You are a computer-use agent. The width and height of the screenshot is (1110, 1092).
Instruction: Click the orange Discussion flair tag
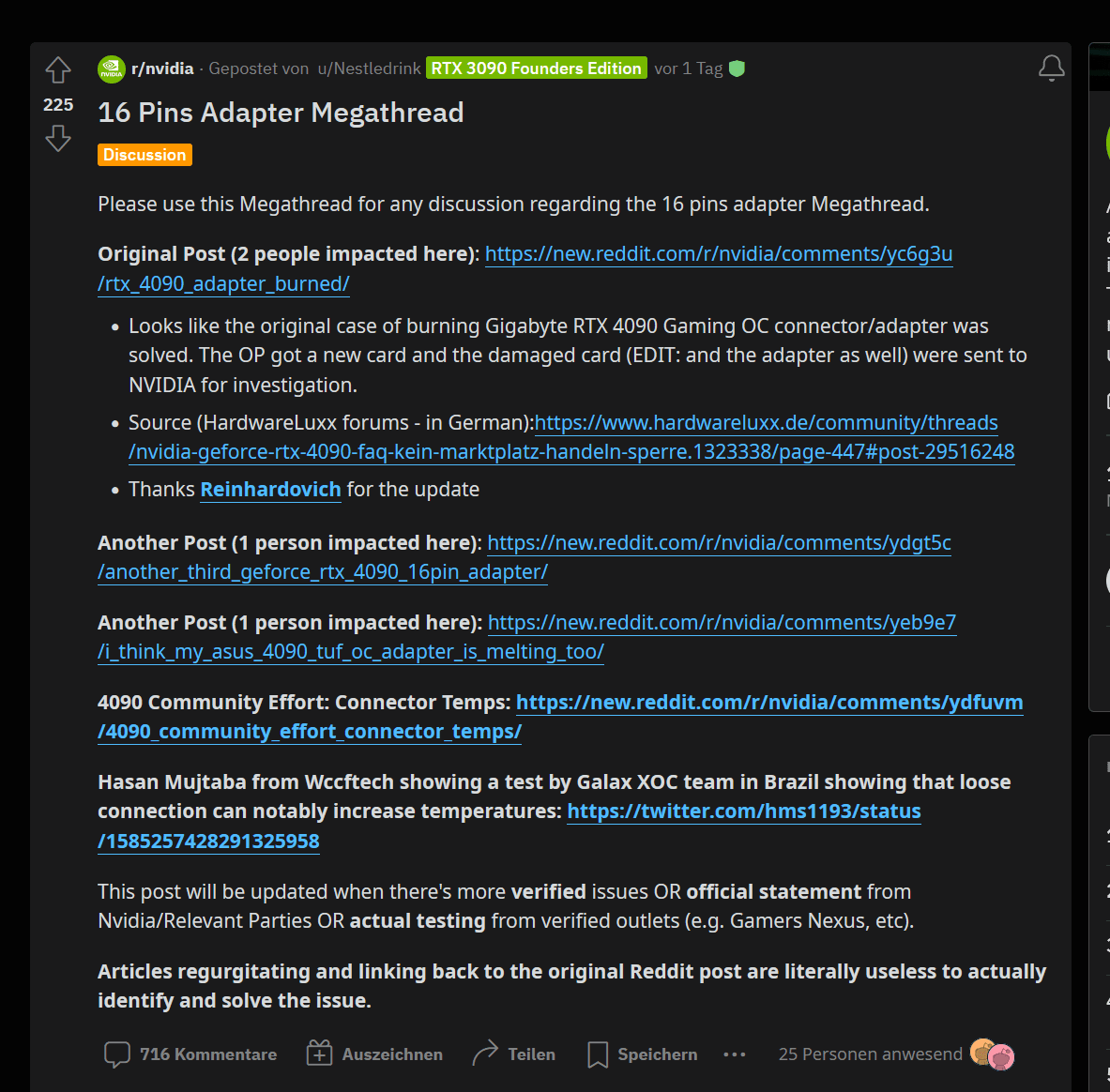pyautogui.click(x=144, y=154)
